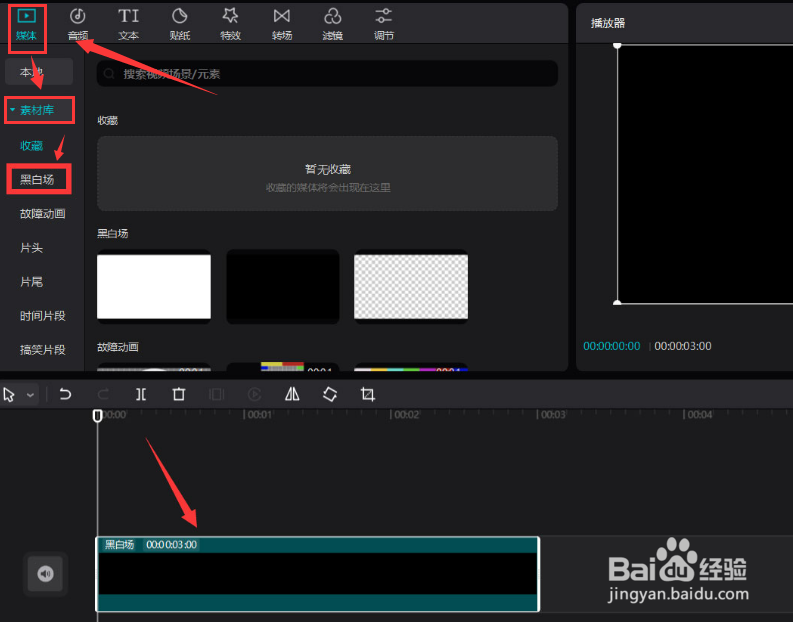The width and height of the screenshot is (793, 622).
Task: Click the 播放器 player panel title
Action: [x=608, y=23]
